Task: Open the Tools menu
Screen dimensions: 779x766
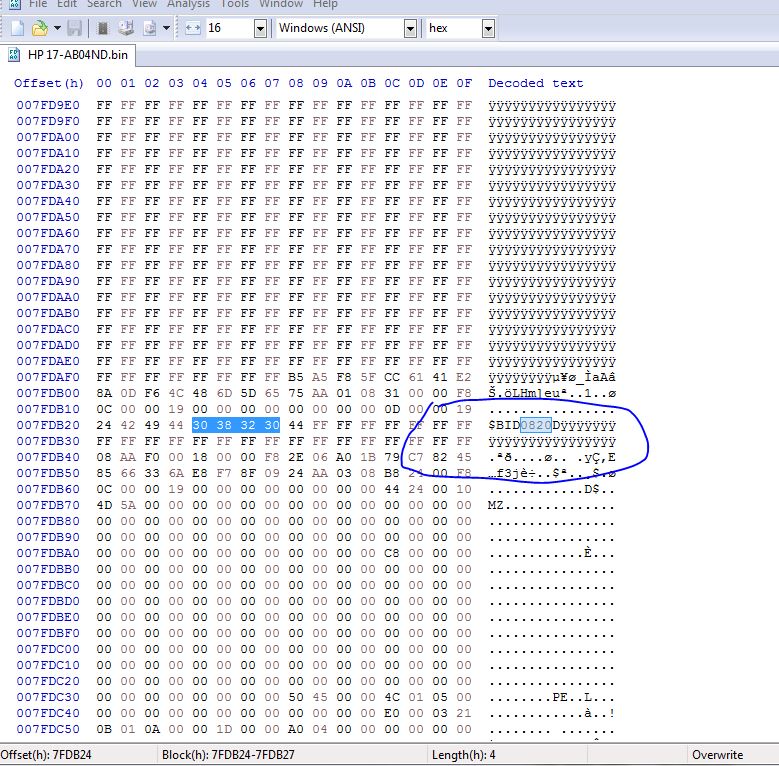Action: point(236,4)
